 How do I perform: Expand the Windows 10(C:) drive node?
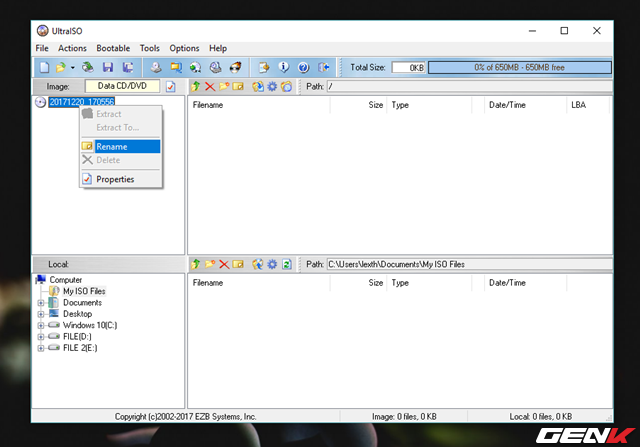coord(41,325)
